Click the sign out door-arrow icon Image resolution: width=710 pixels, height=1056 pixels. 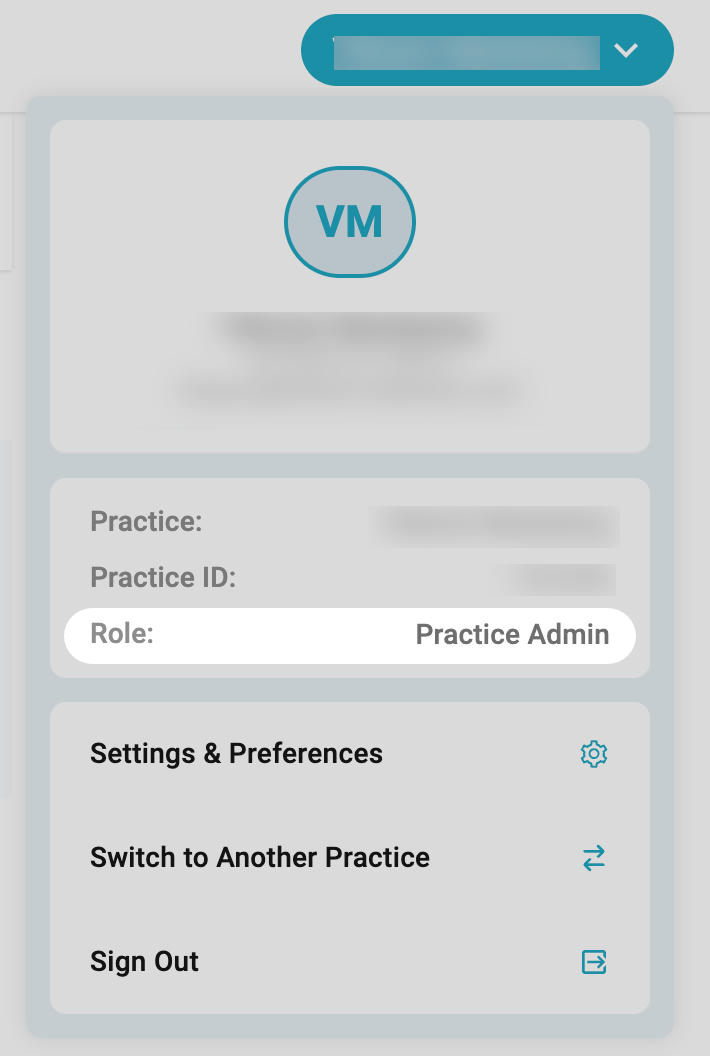point(593,962)
